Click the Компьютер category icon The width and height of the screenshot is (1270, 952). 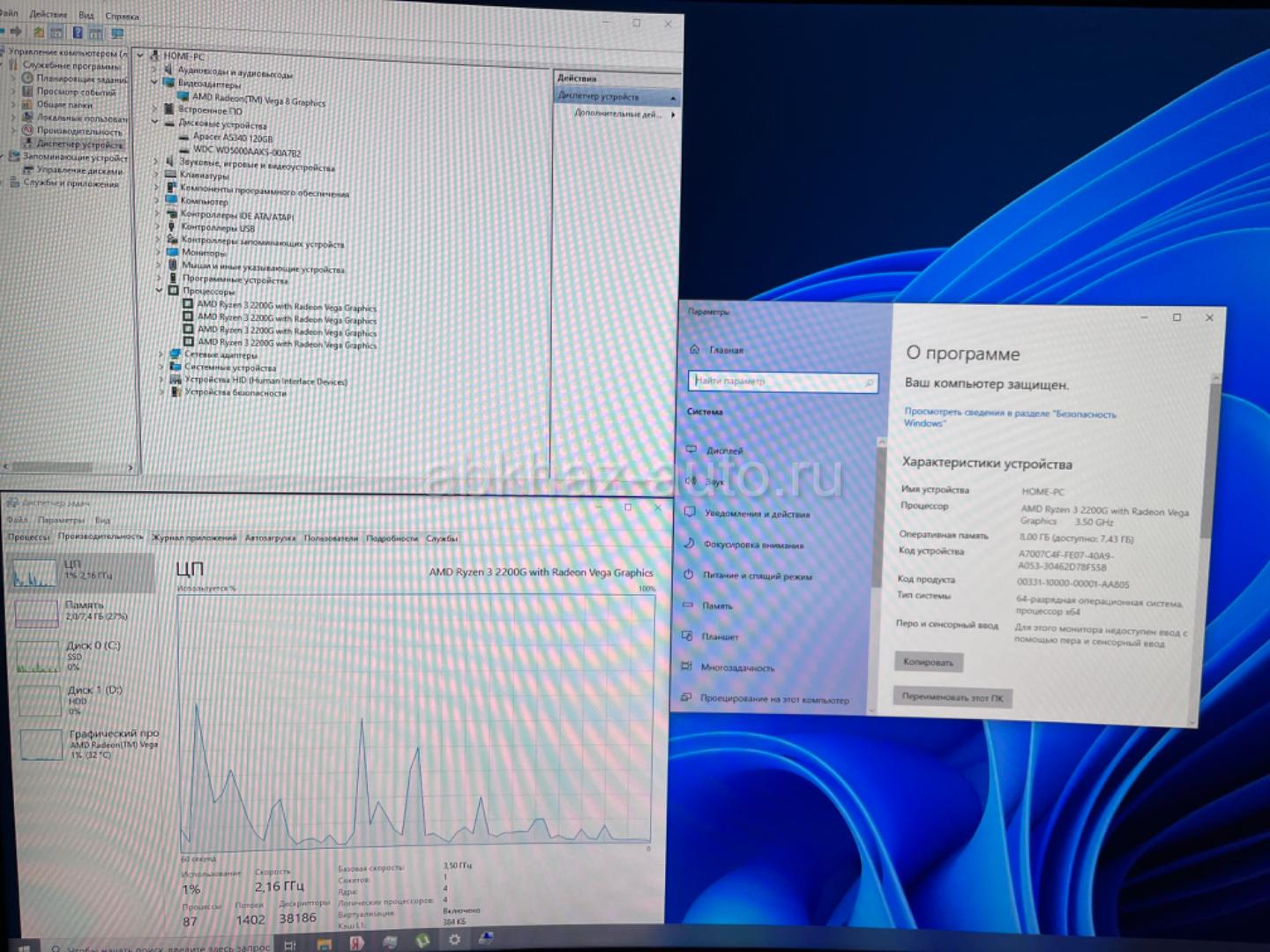171,200
